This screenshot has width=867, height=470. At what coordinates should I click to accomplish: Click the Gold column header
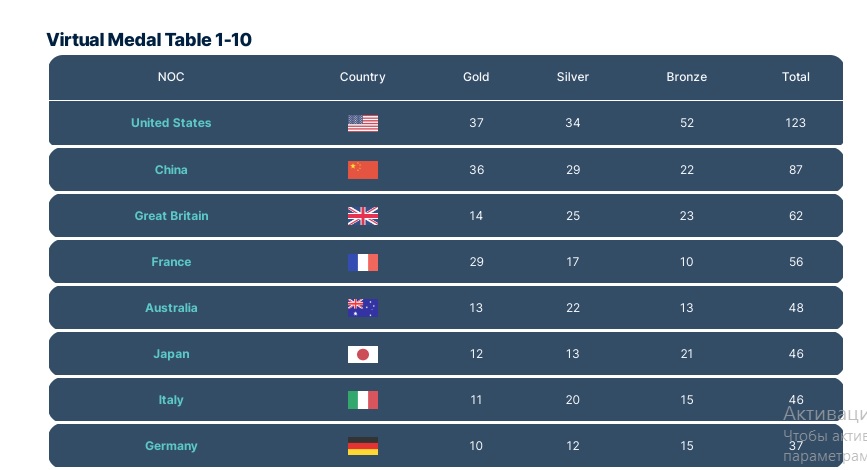(x=476, y=77)
